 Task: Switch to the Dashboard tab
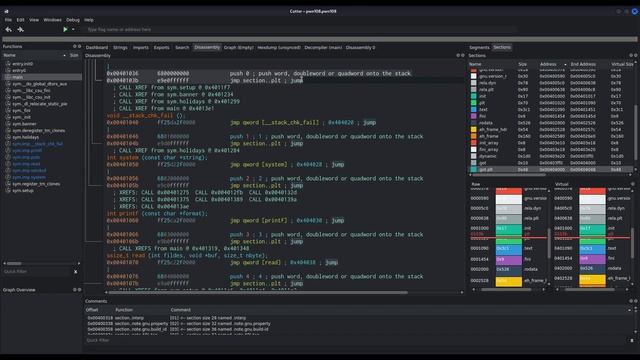point(97,47)
